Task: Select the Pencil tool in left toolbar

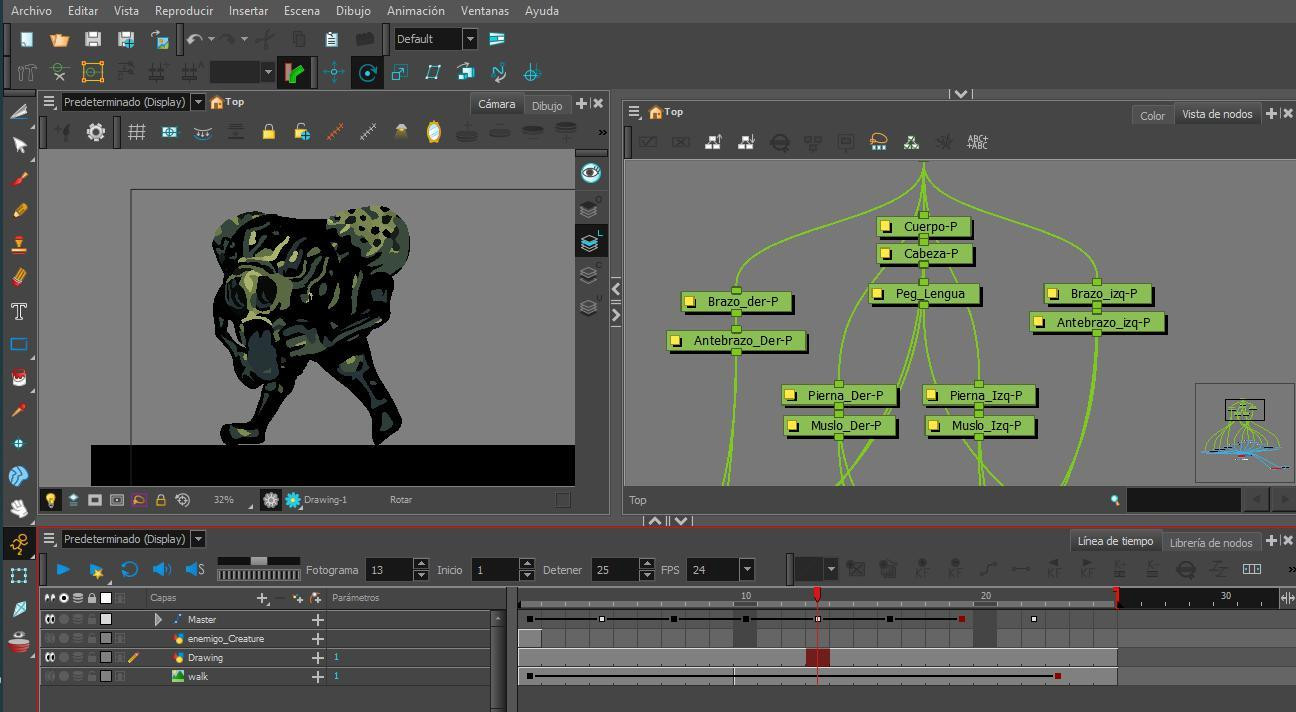Action: (19, 211)
